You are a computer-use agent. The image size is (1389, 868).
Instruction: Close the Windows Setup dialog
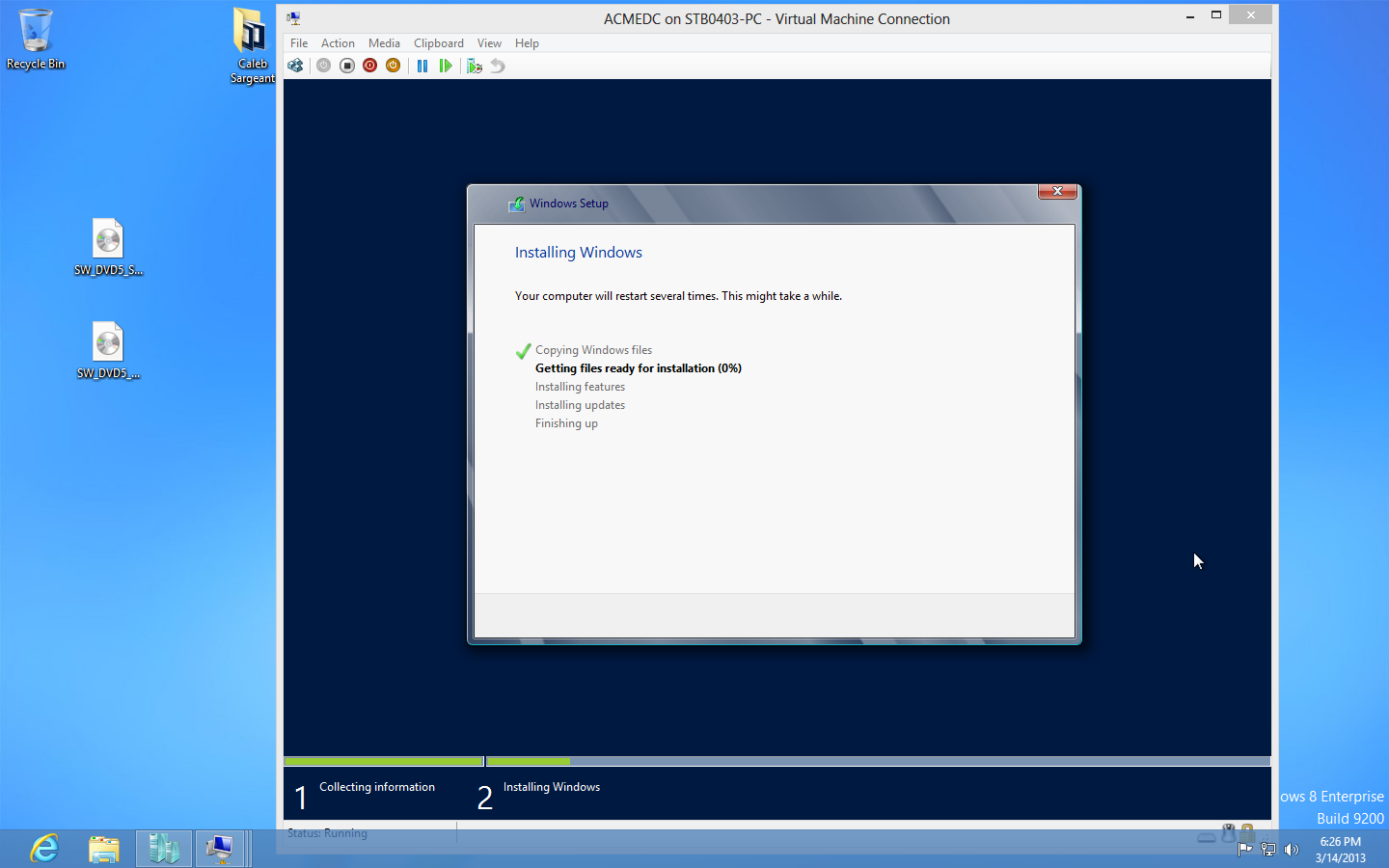point(1057,191)
